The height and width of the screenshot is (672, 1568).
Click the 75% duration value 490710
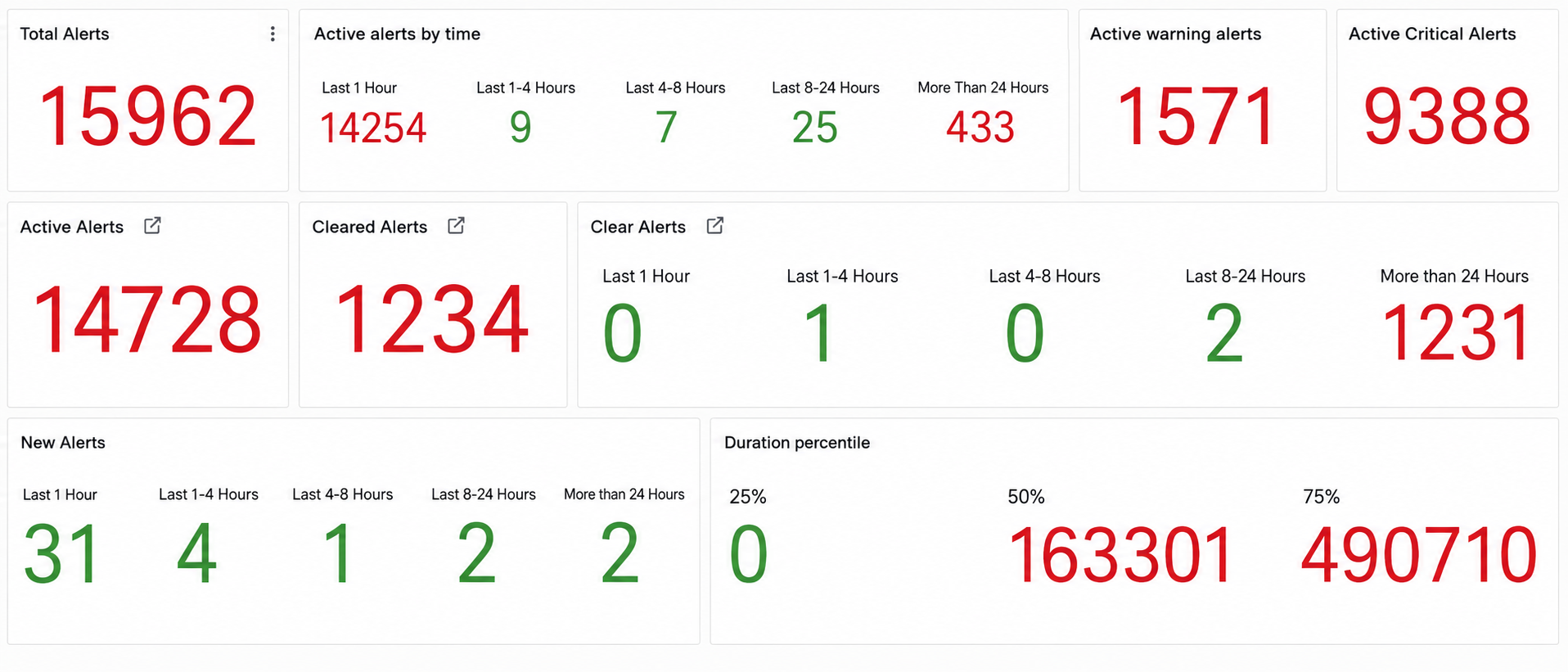tap(1419, 556)
